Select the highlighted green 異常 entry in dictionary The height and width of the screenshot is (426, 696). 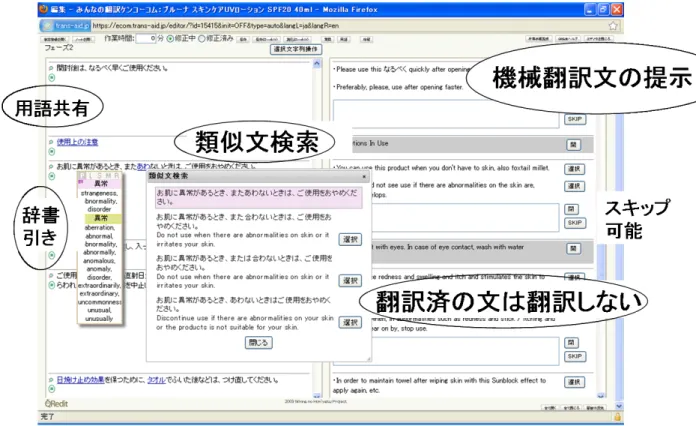pyautogui.click(x=100, y=218)
